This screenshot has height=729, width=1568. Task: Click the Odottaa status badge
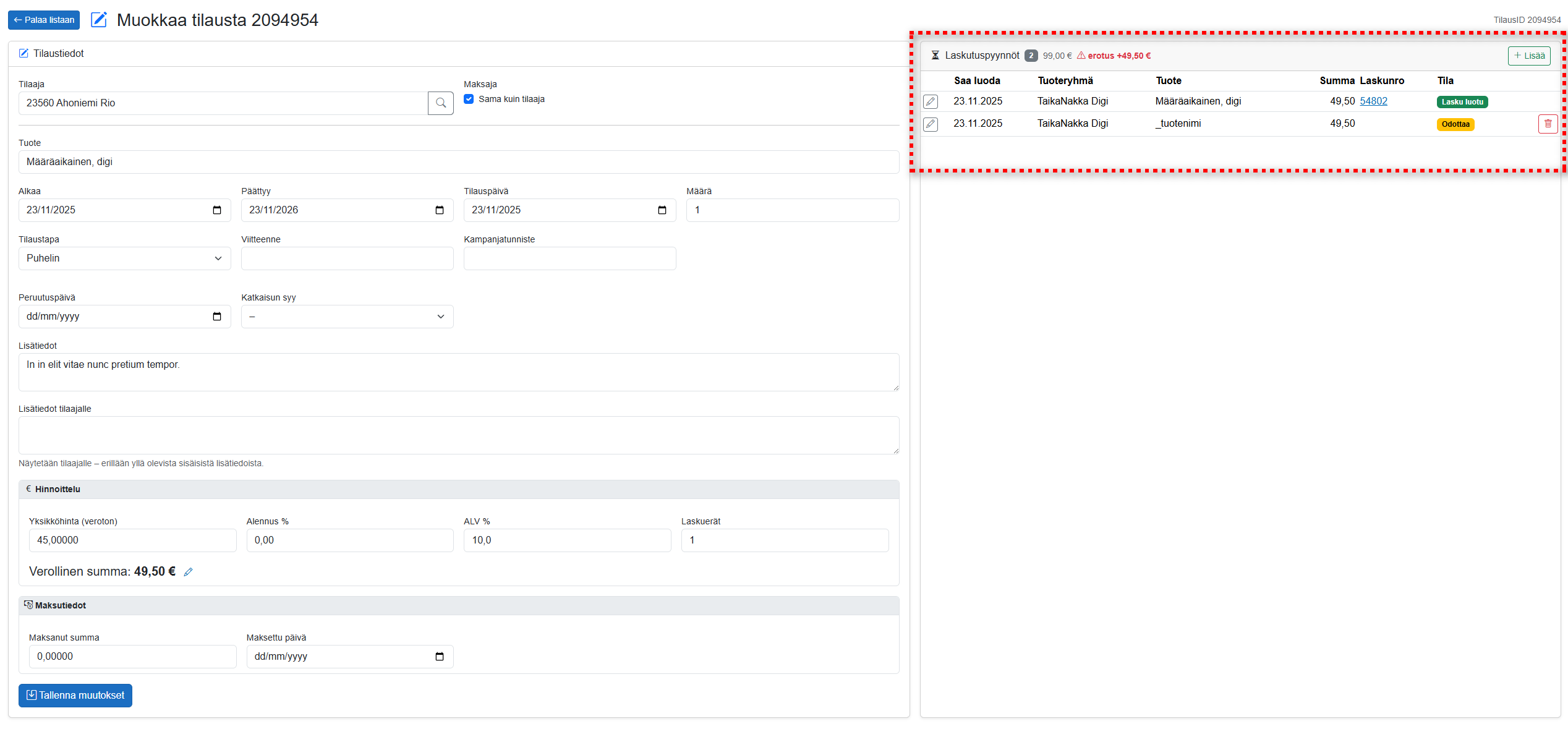(x=1455, y=124)
